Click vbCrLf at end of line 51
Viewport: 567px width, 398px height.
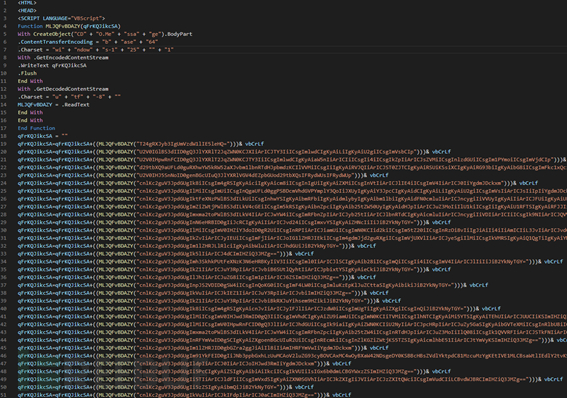pyautogui.click(x=342, y=395)
